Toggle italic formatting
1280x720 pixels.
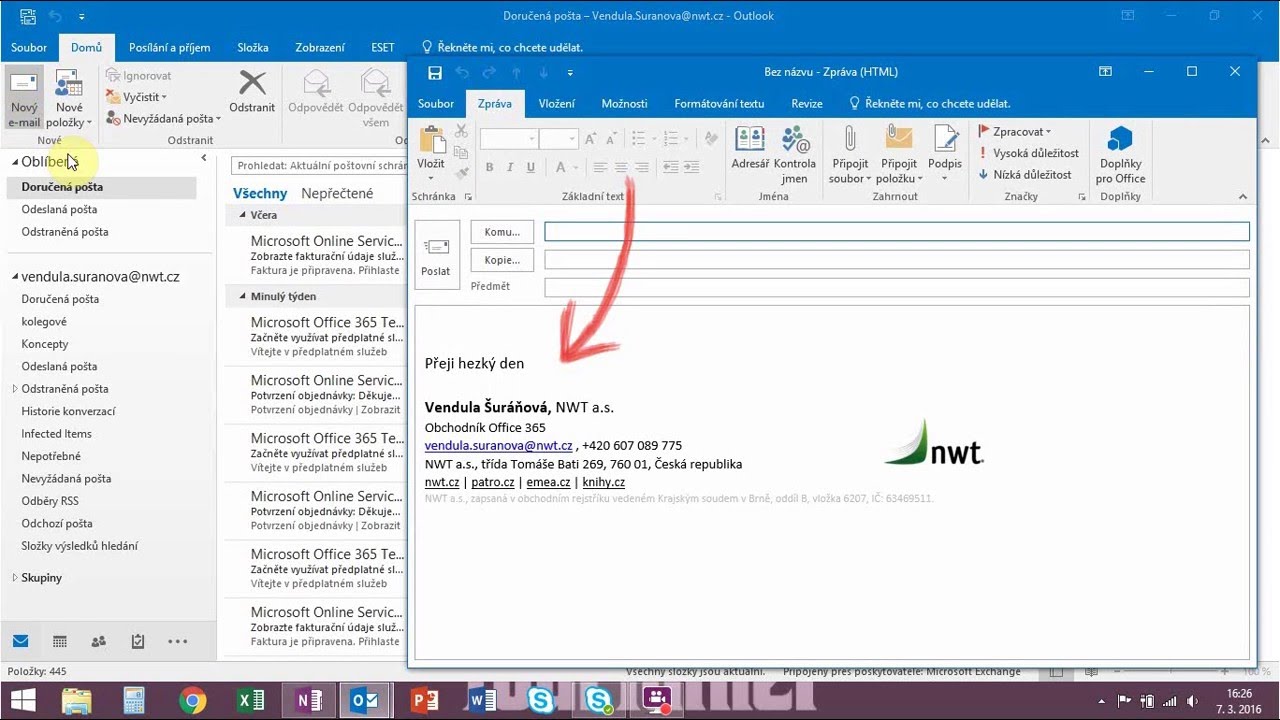510,167
